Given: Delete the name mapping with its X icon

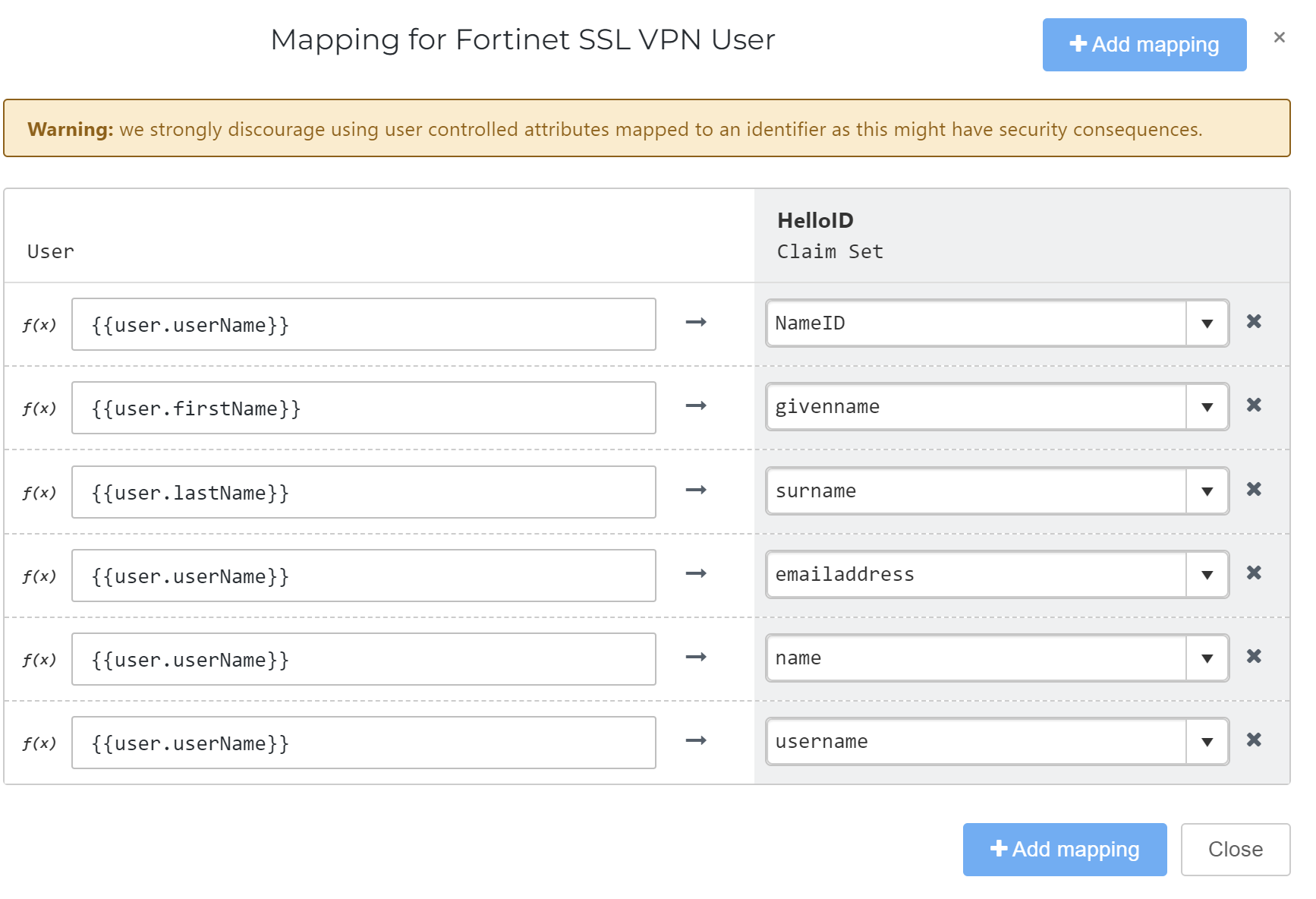Looking at the screenshot, I should [1254, 656].
